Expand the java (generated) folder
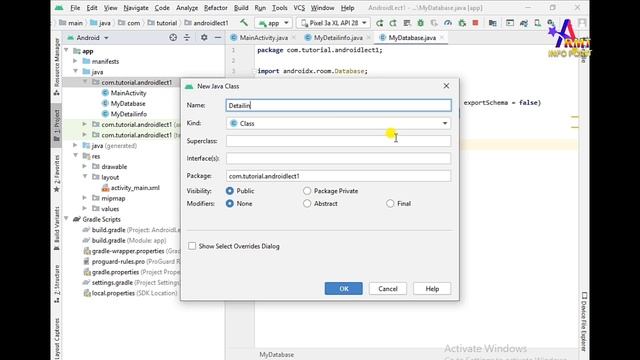The height and width of the screenshot is (360, 640). (x=76, y=145)
